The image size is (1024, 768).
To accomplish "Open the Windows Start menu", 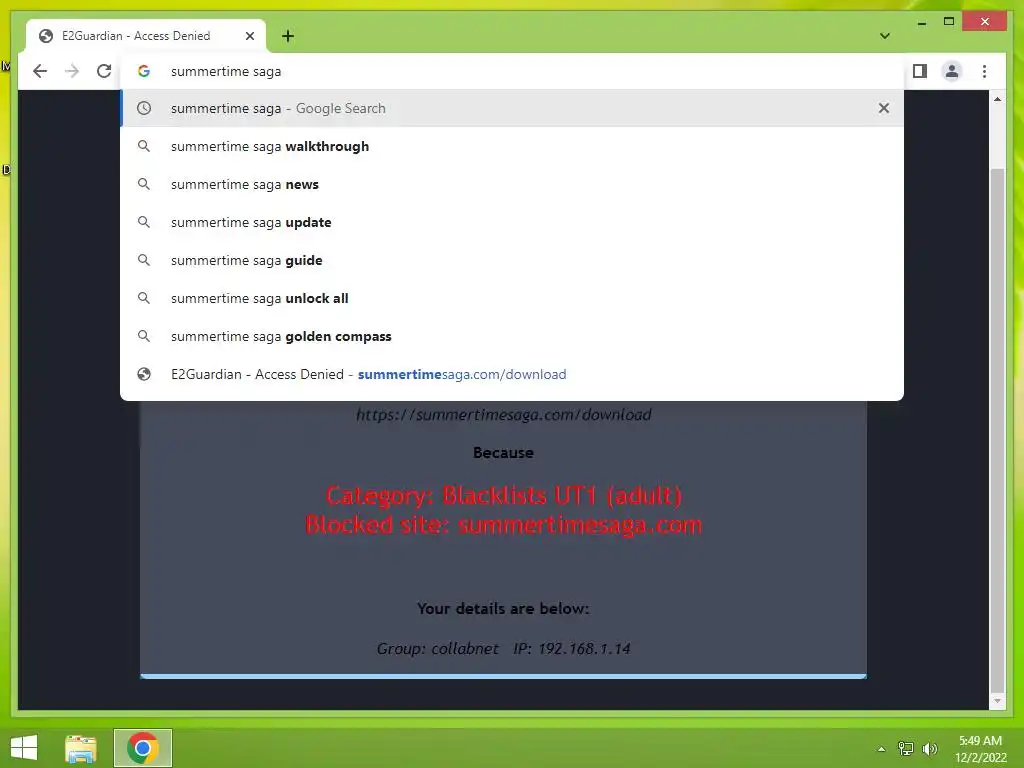I will pos(24,748).
